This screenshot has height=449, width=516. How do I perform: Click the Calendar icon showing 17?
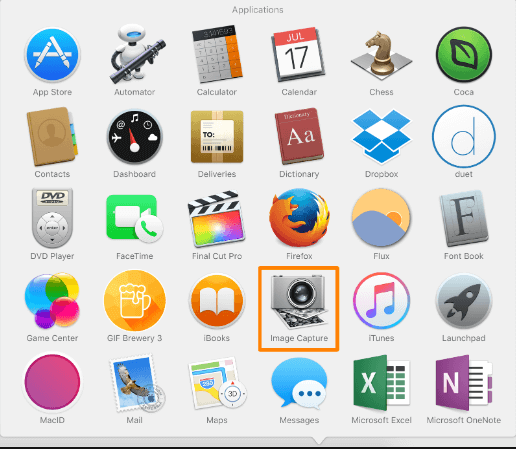click(x=298, y=54)
